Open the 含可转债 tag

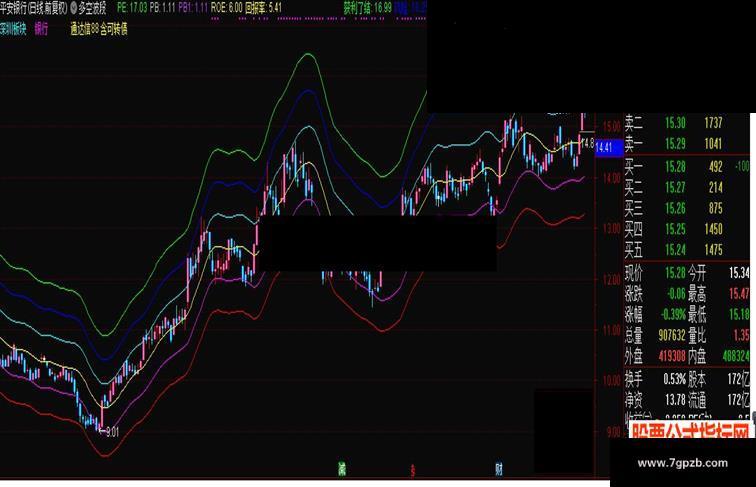[114, 29]
